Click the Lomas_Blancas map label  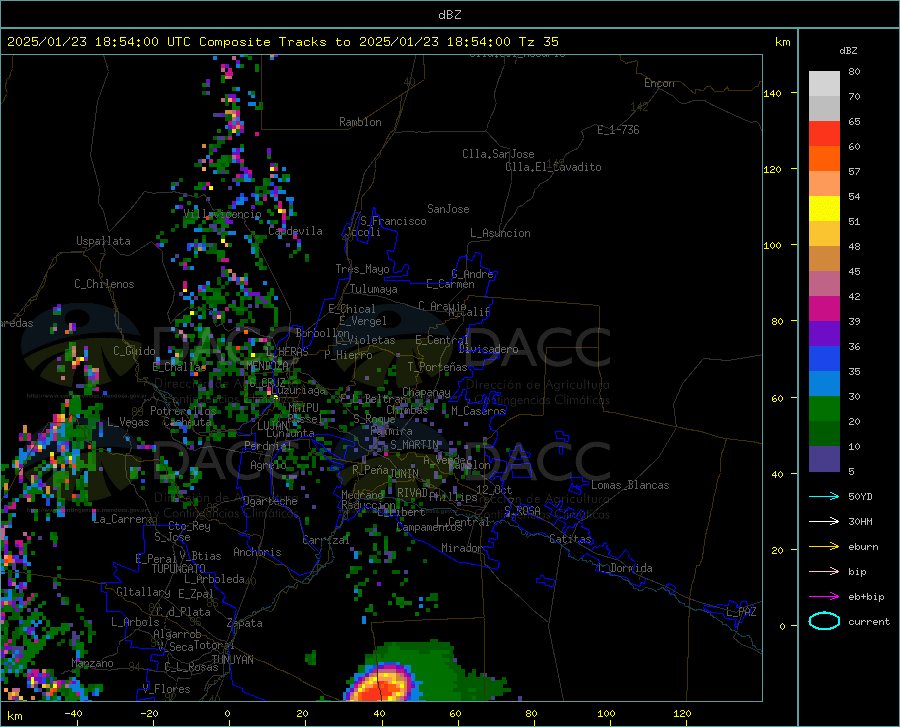pyautogui.click(x=630, y=485)
